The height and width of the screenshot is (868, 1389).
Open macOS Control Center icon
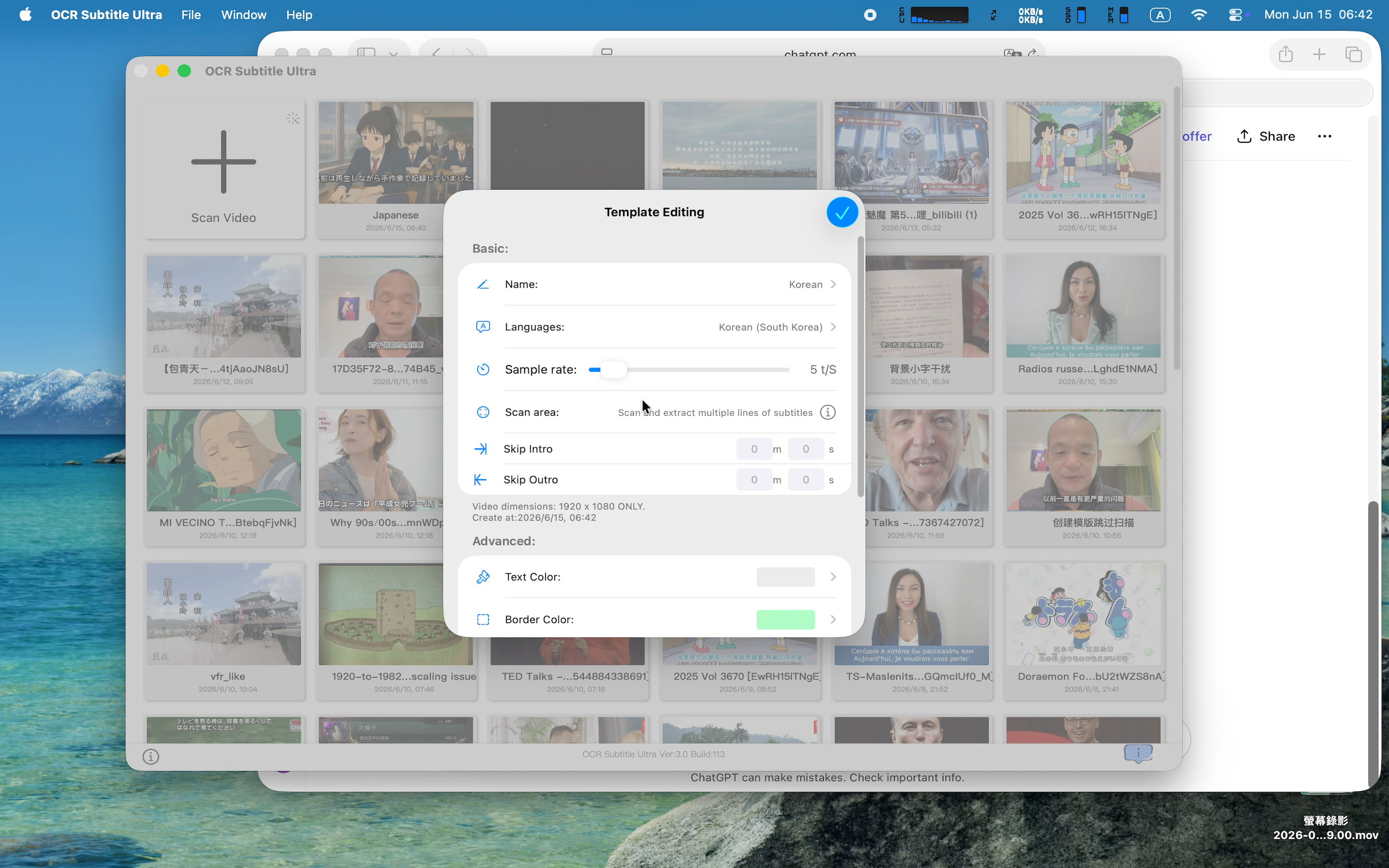pos(1235,15)
